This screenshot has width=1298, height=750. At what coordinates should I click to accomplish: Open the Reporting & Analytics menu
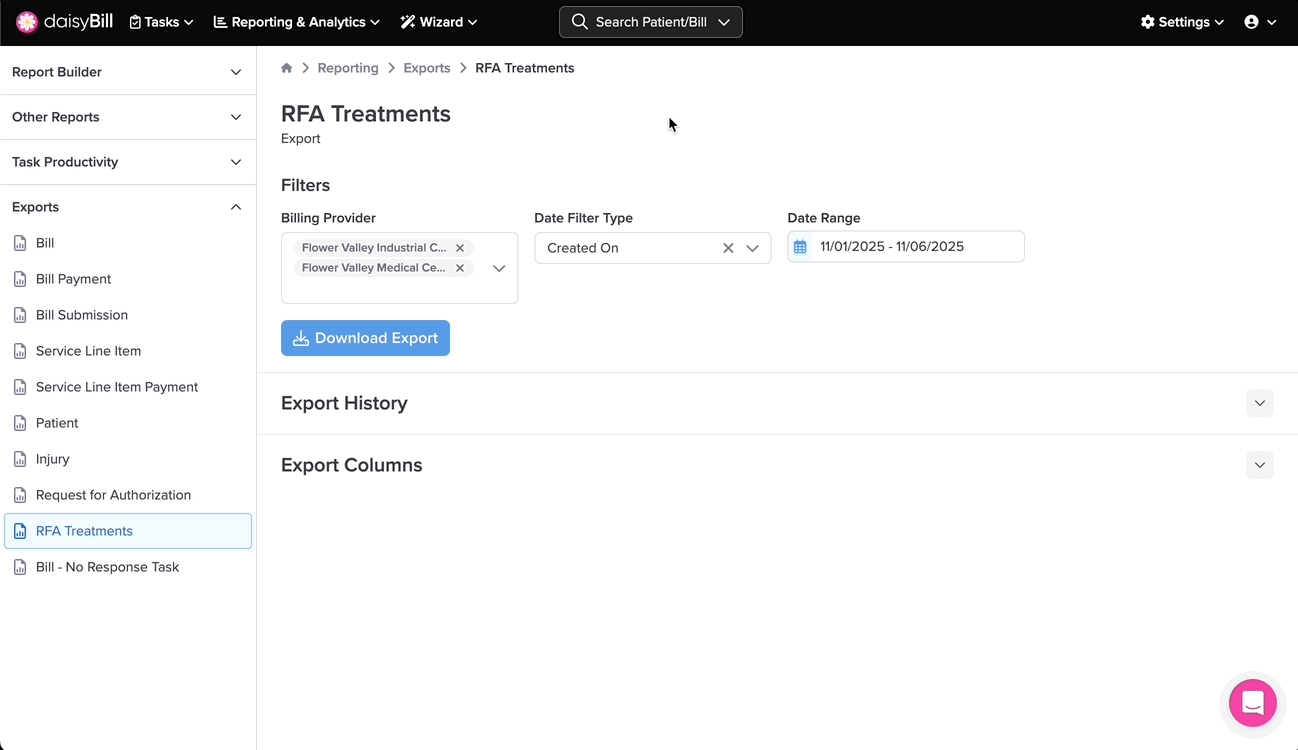(297, 22)
